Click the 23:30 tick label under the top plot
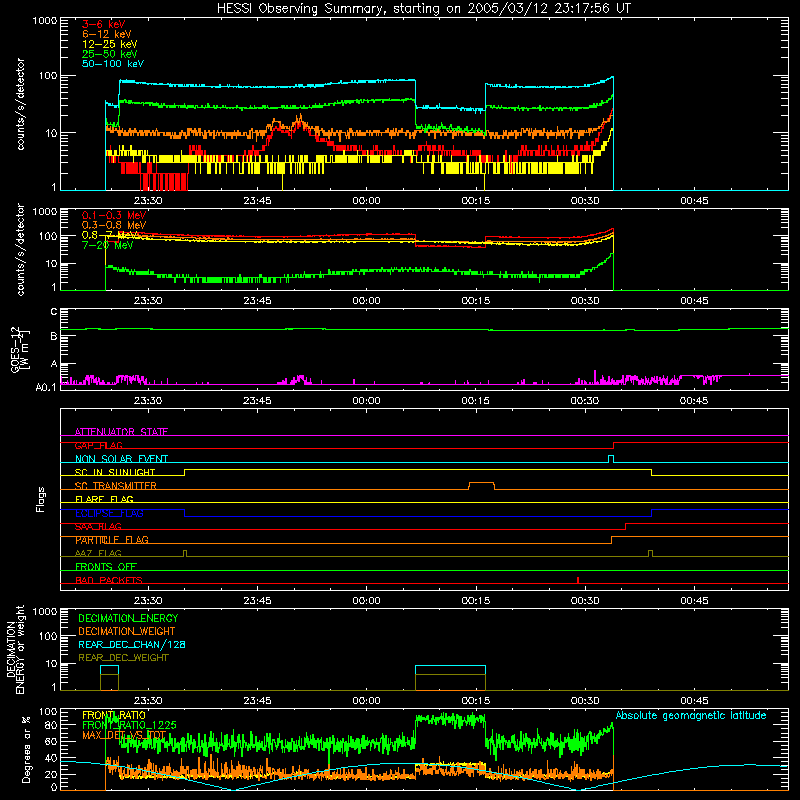The height and width of the screenshot is (800, 800). click(x=148, y=201)
